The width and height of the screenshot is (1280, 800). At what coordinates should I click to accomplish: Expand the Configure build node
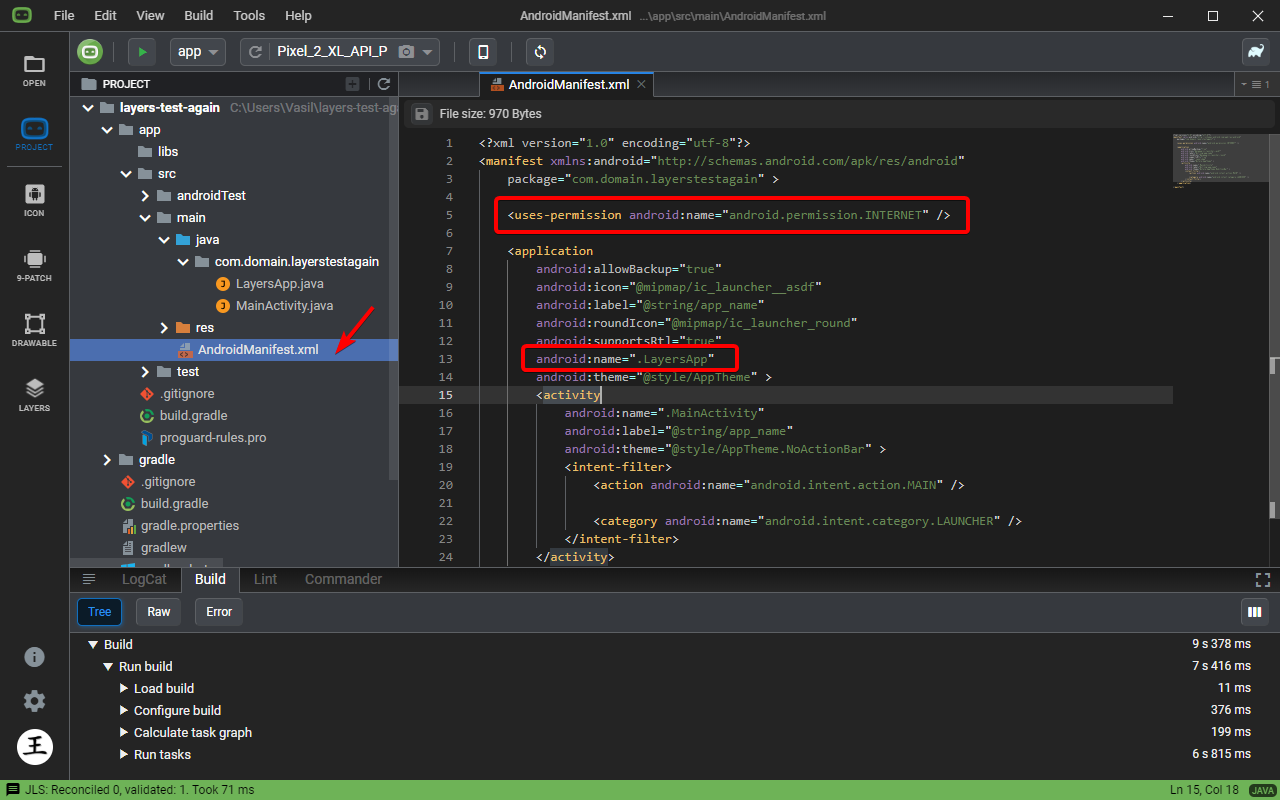coord(124,711)
